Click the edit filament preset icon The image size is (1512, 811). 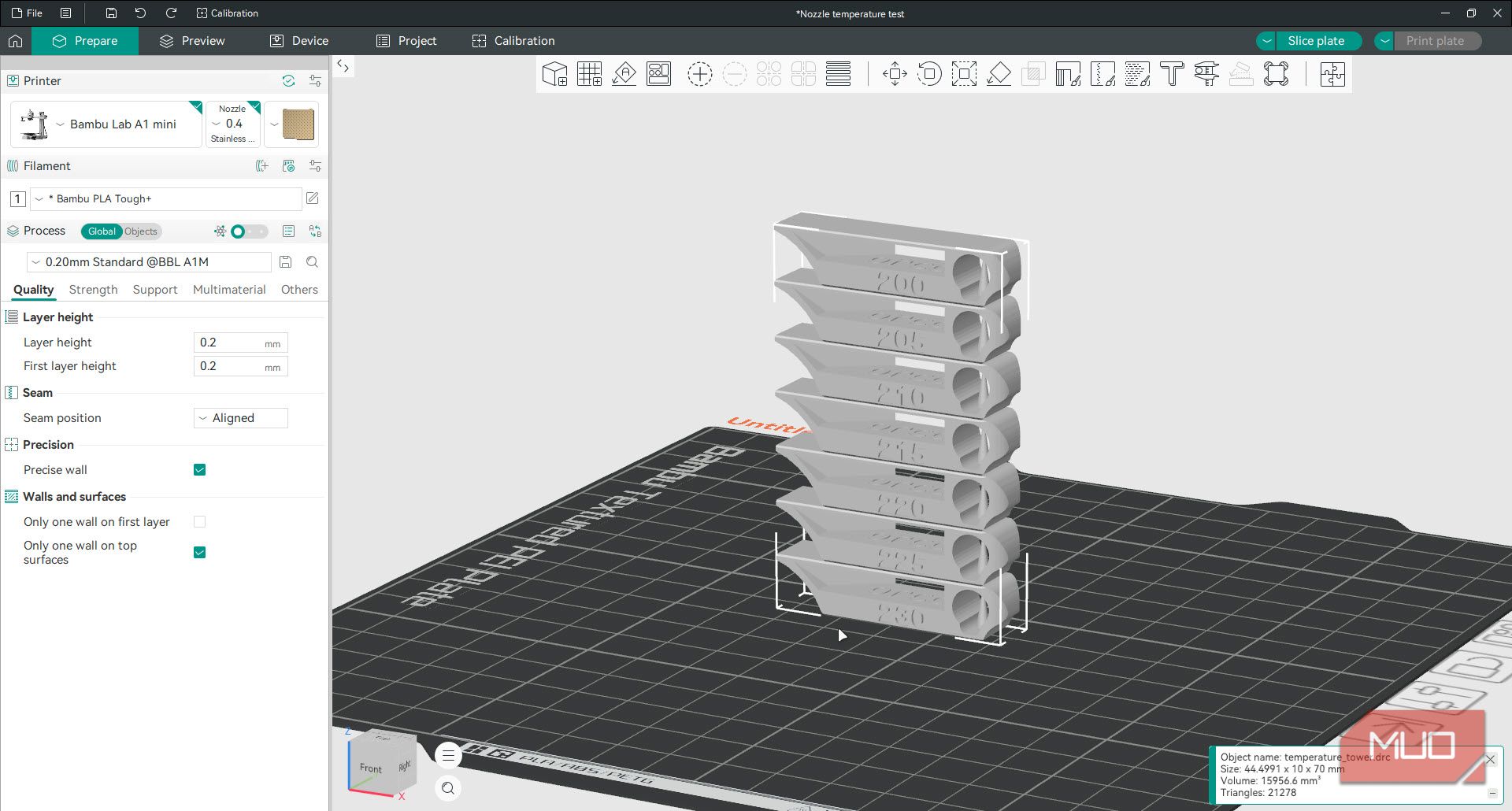tap(313, 198)
